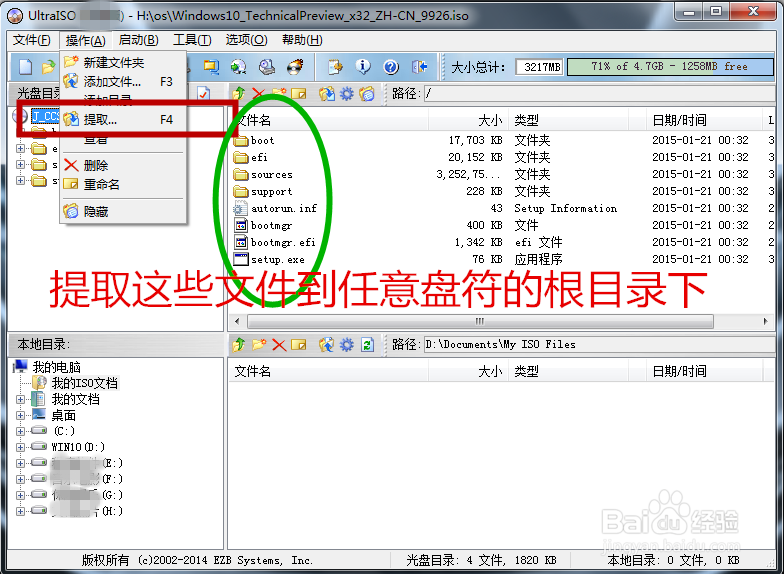Click the scrollbar right arrow in ISO list
Viewport: 784px width, 574px height.
tap(765, 321)
